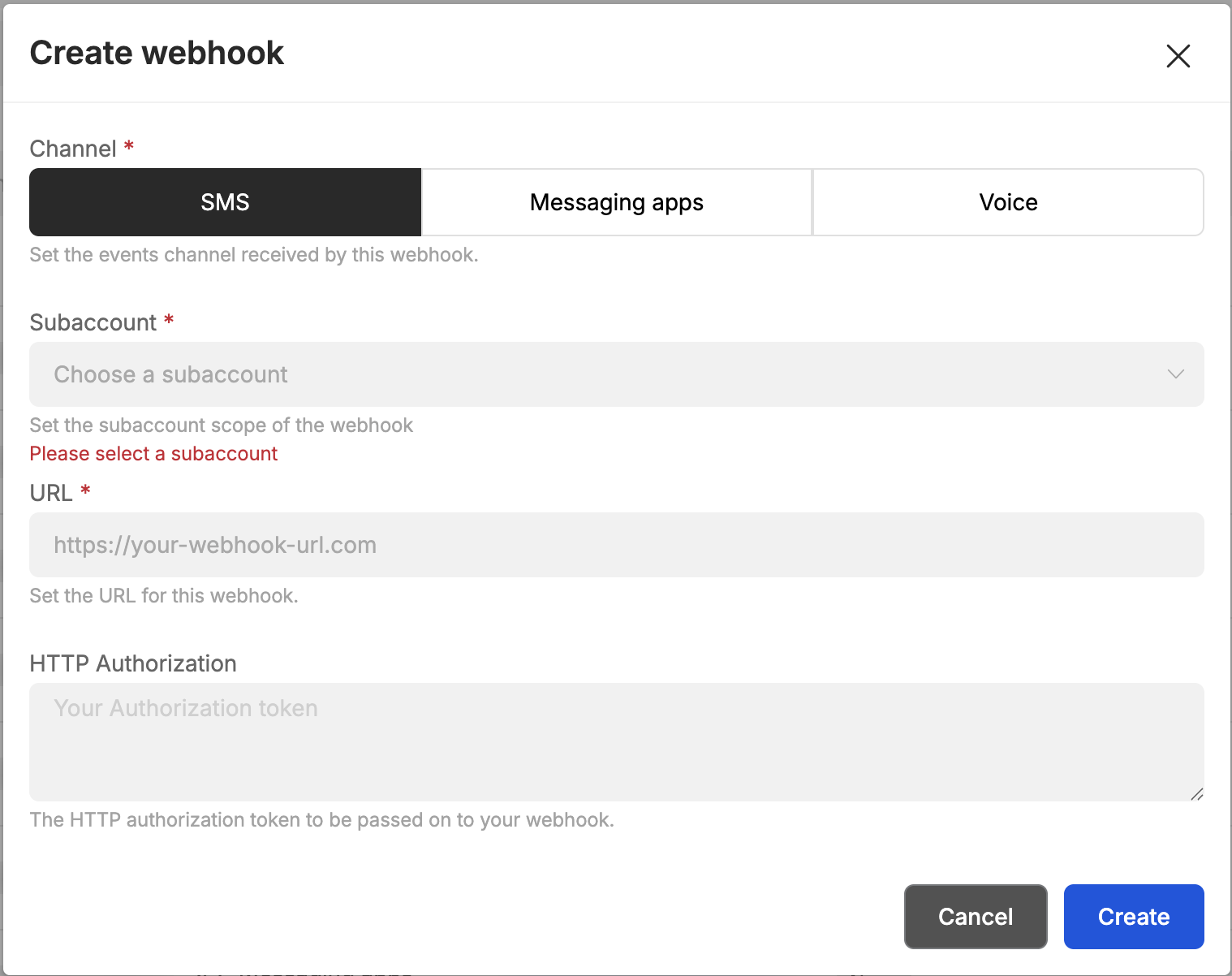Image resolution: width=1232 pixels, height=976 pixels.
Task: Click the Authorization textarea resize handle
Action: tap(1196, 794)
